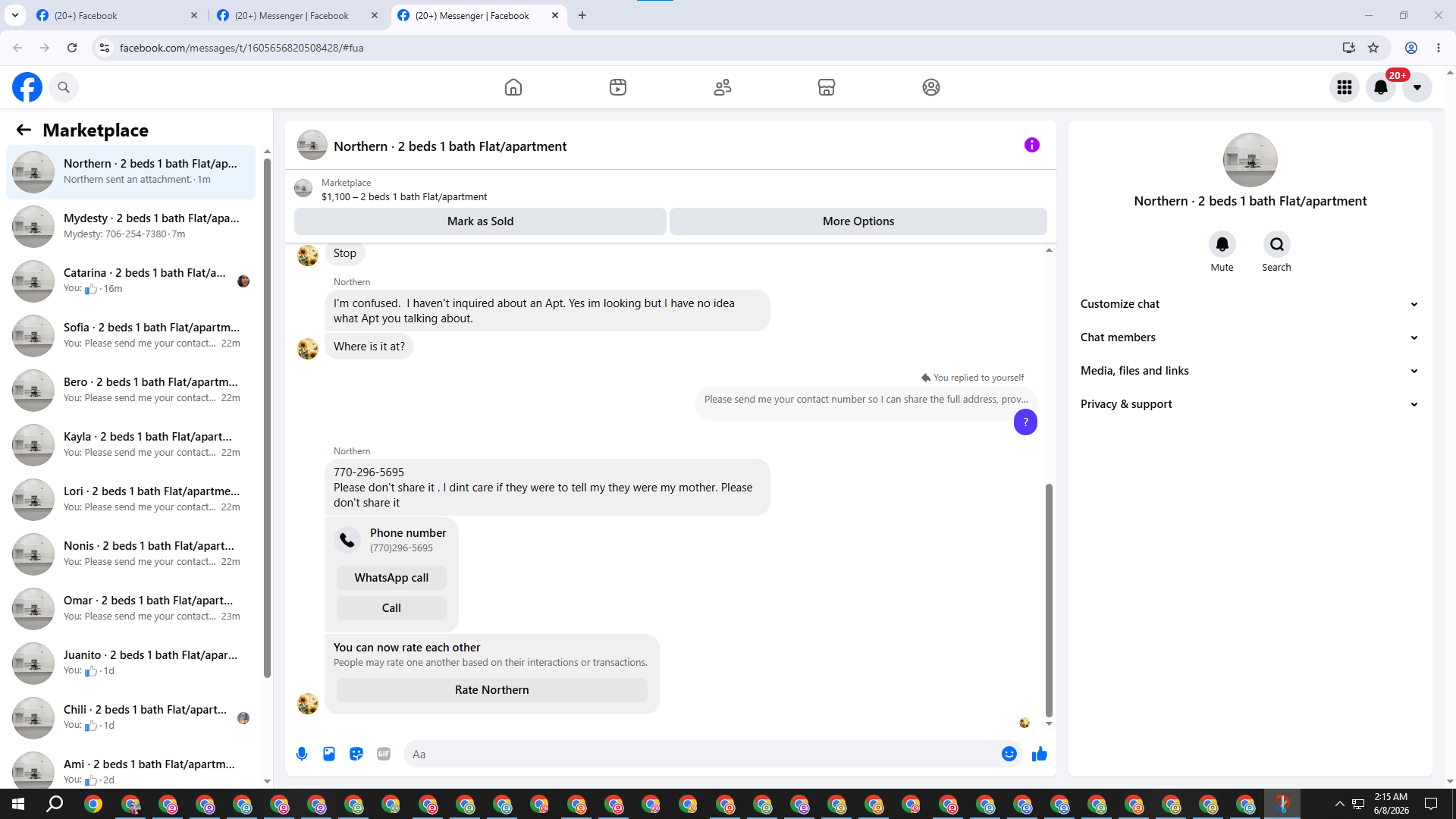1456x819 pixels.
Task: Click the Call button
Action: tap(391, 608)
